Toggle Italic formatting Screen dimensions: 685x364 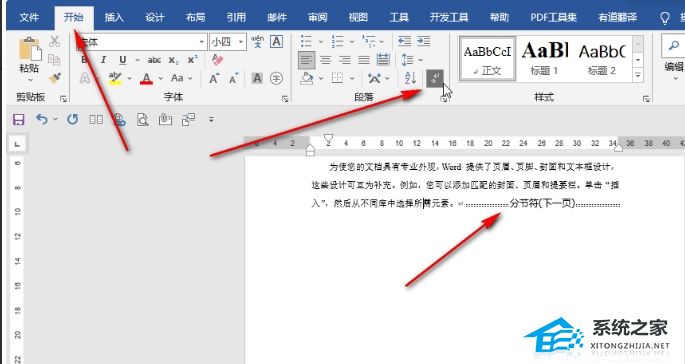(x=104, y=60)
